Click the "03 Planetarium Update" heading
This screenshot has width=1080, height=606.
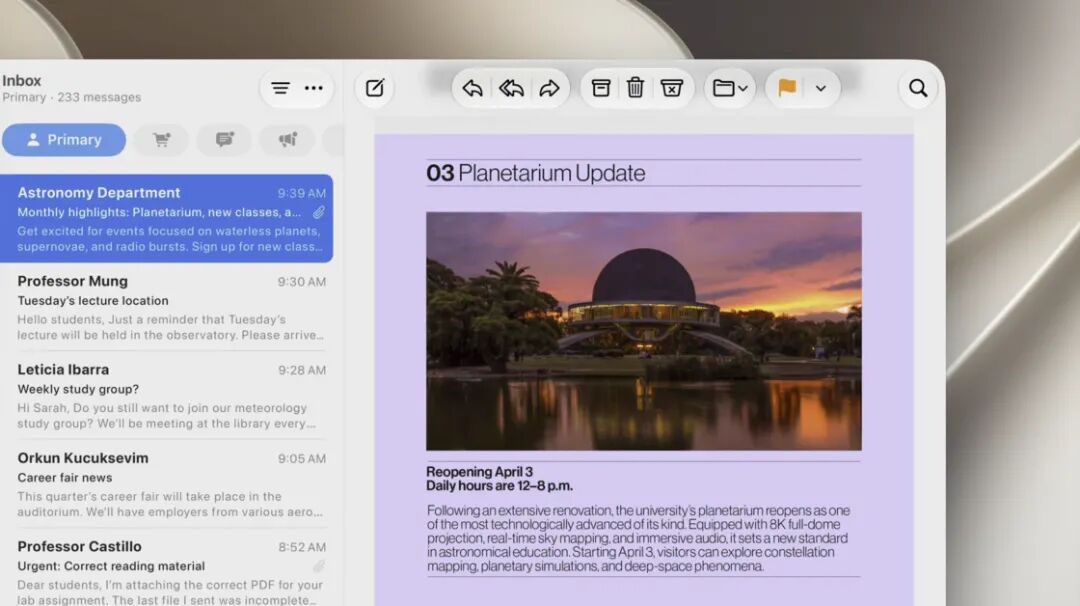[536, 173]
